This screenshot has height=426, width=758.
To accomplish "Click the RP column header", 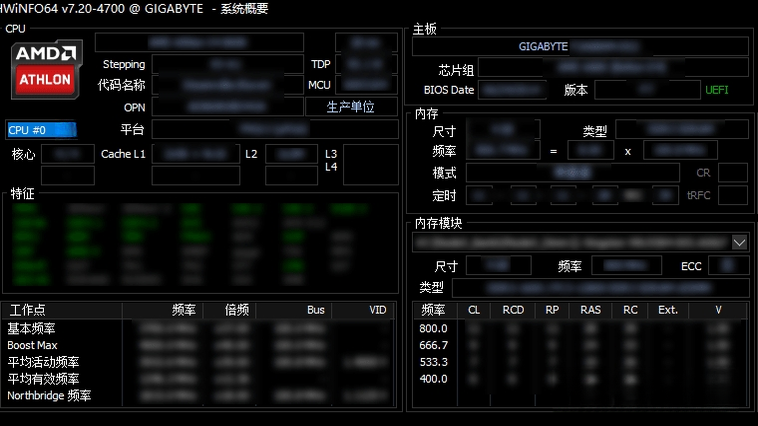I will 552,310.
